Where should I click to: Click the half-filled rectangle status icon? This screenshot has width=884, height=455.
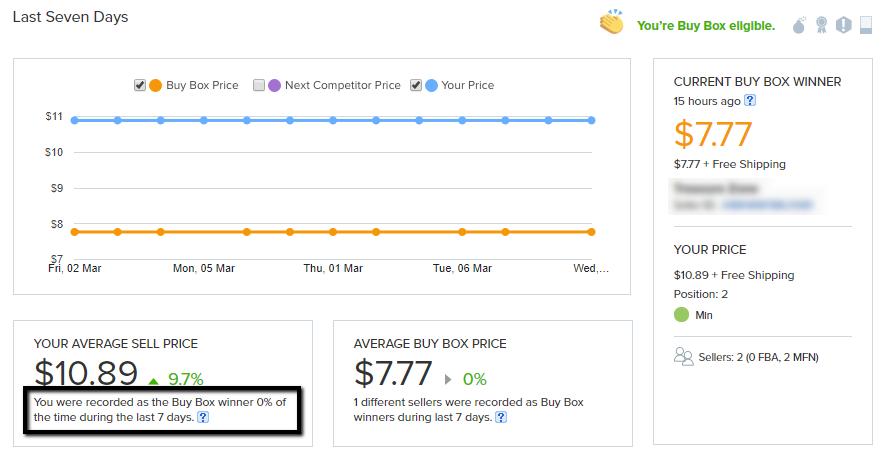(x=866, y=25)
